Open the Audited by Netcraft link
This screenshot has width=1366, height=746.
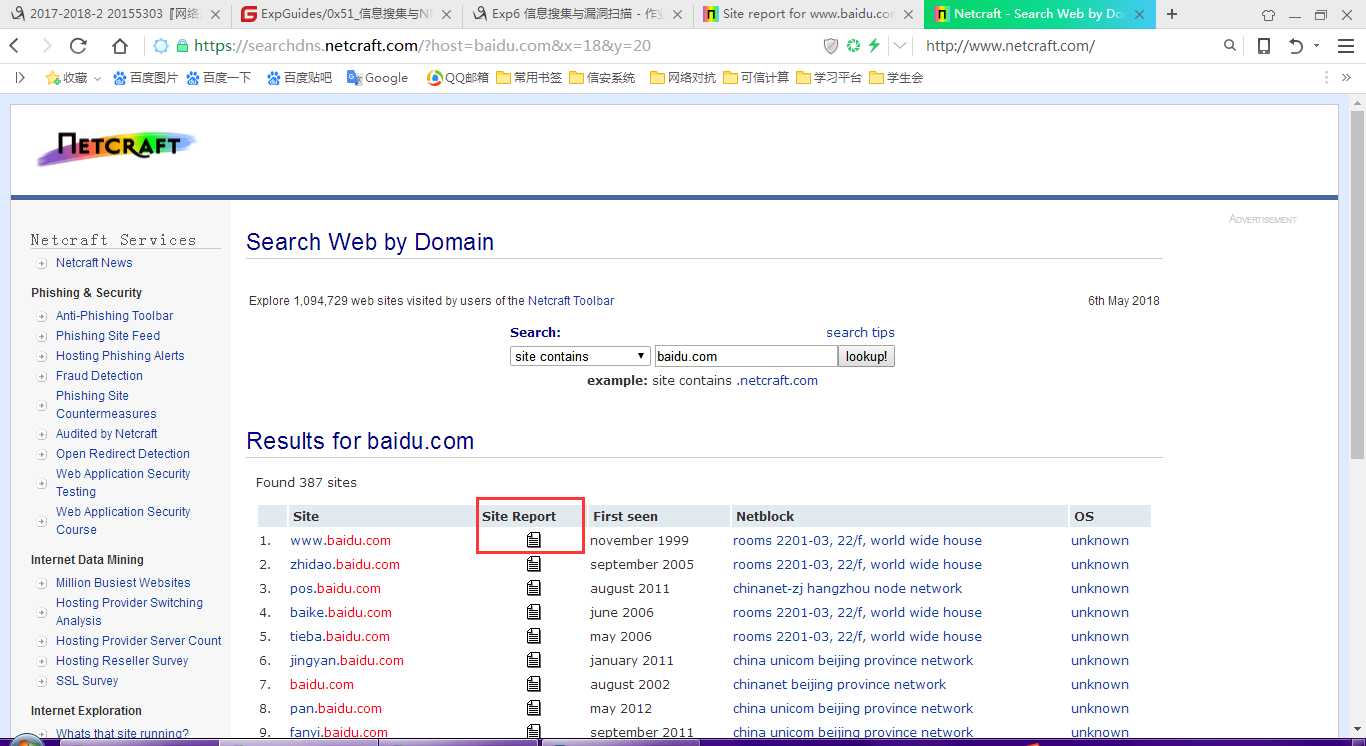[x=107, y=434]
